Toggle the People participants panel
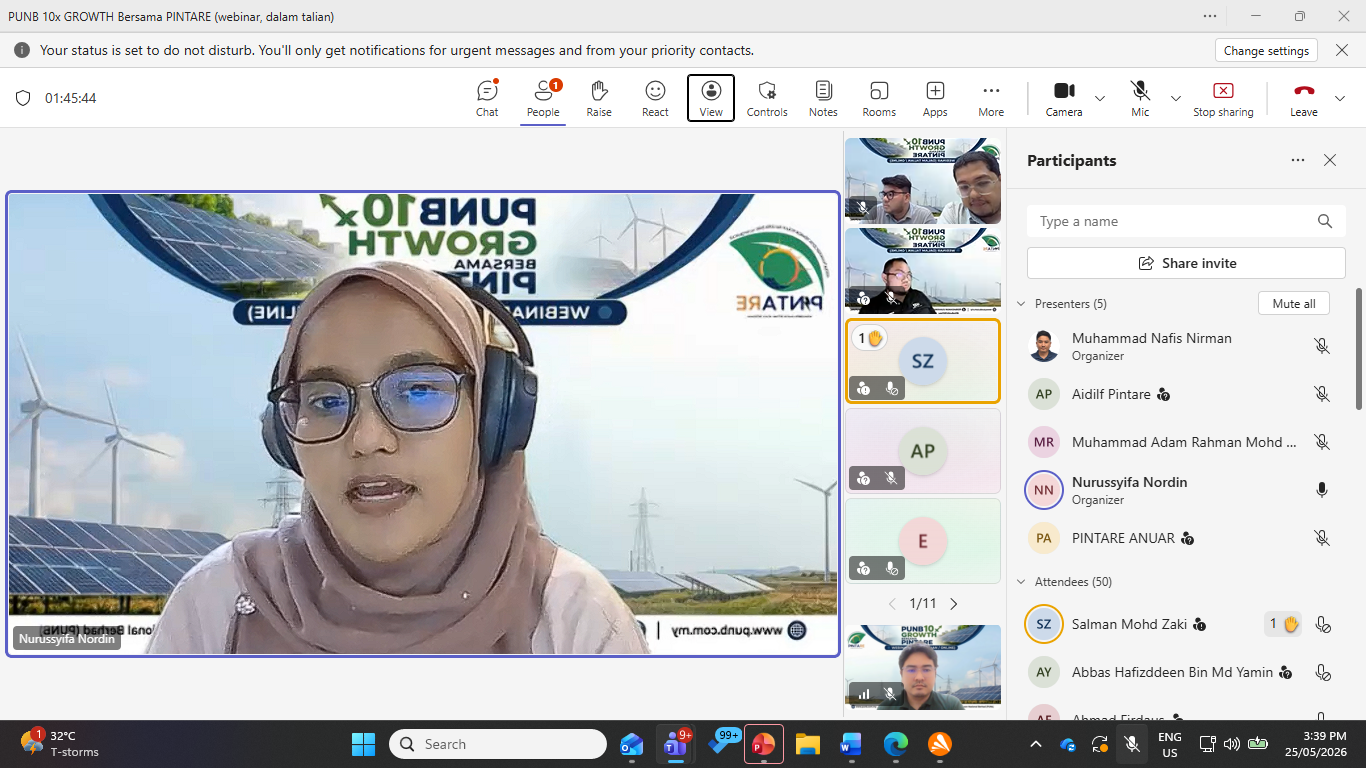 point(543,98)
